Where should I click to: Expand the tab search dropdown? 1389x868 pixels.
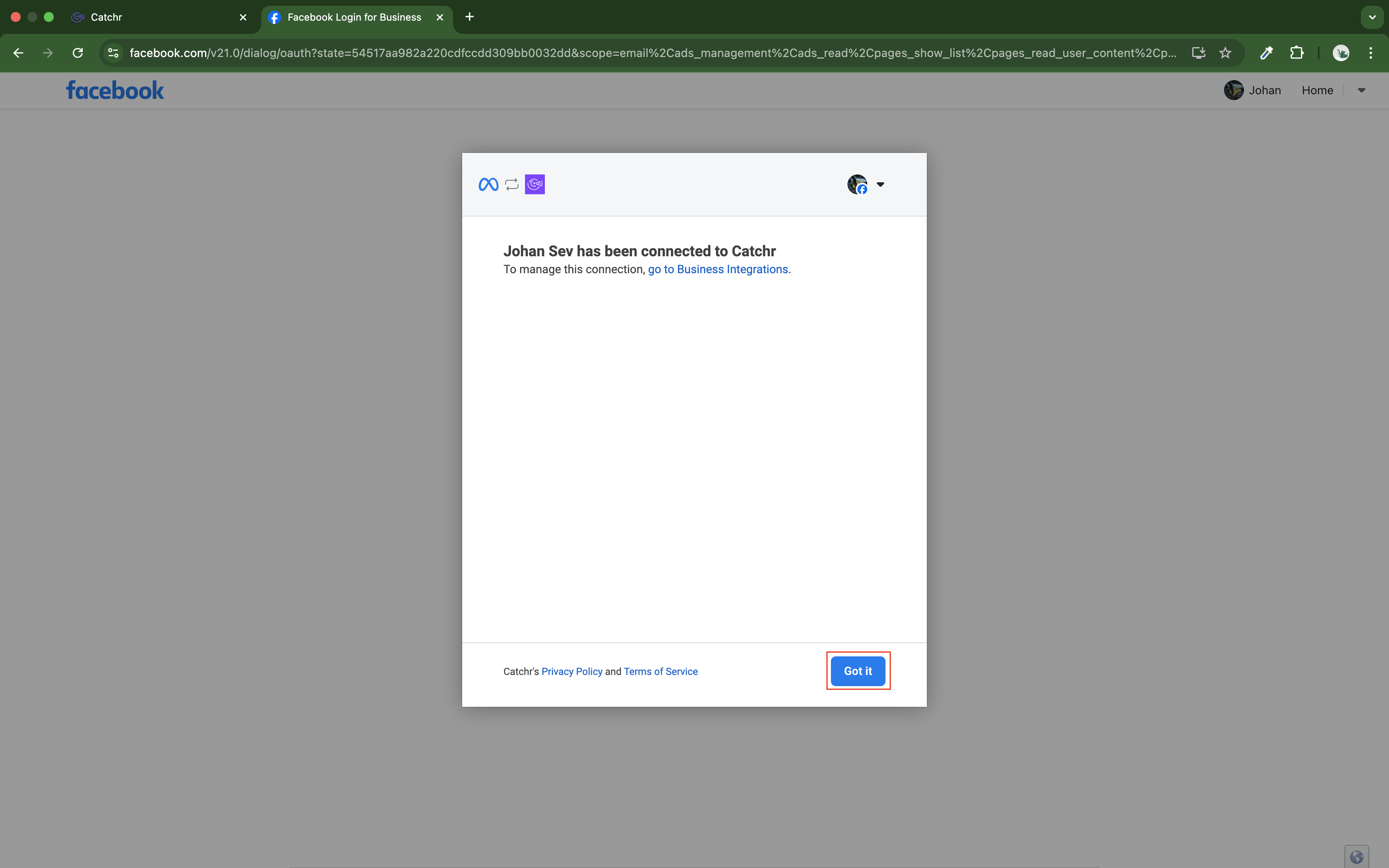point(1372,17)
